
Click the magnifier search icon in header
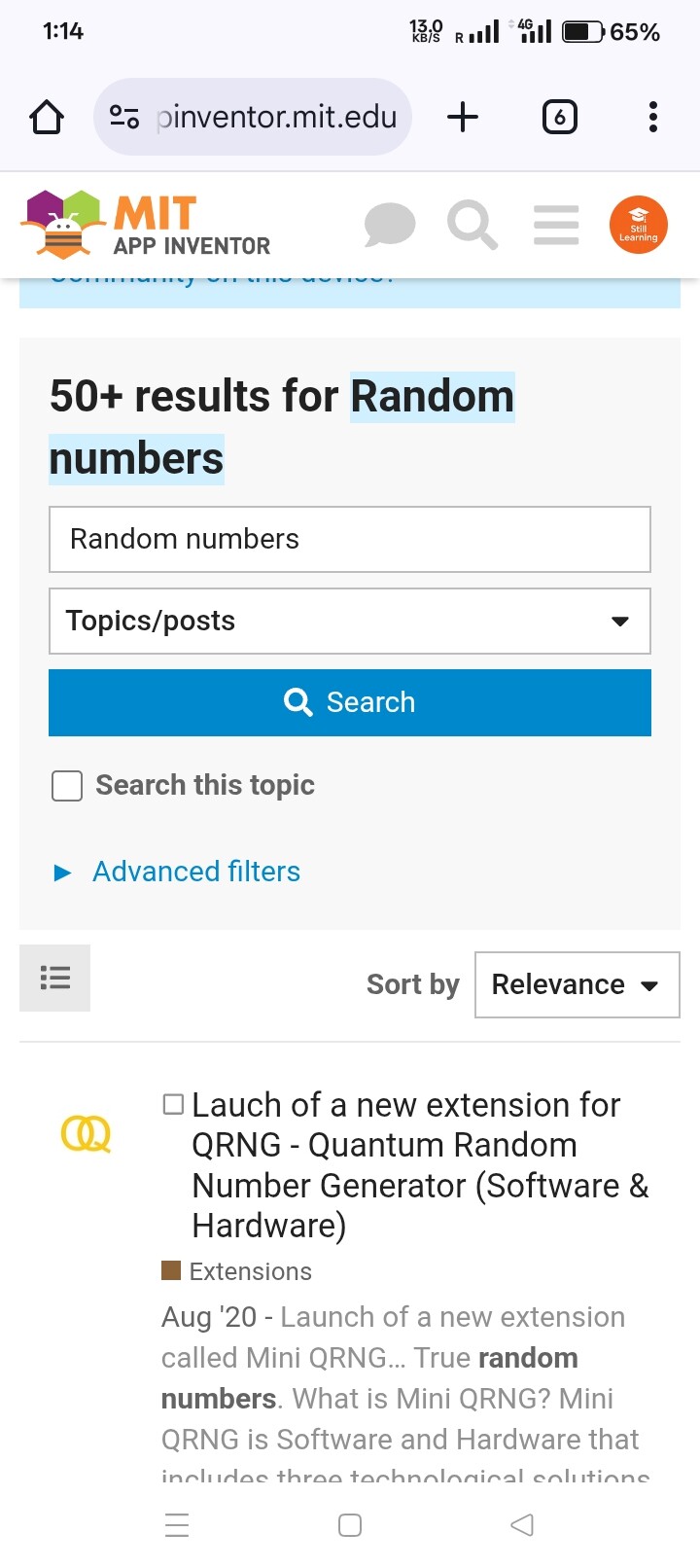[472, 226]
